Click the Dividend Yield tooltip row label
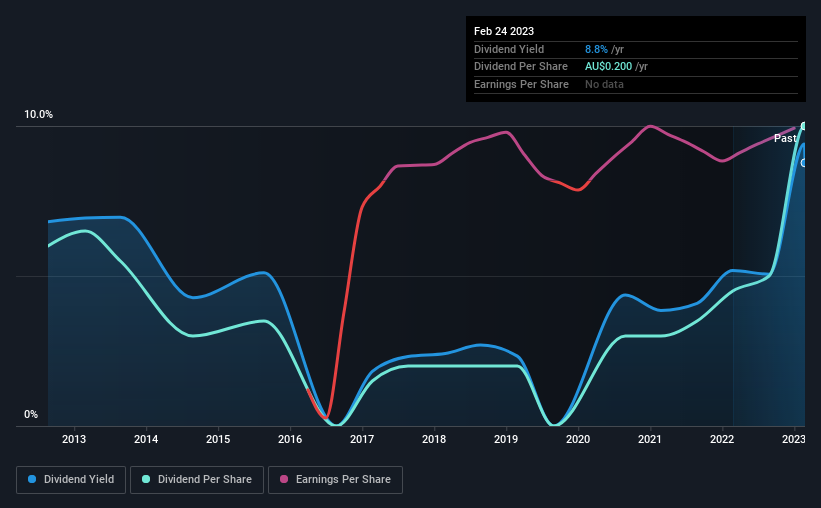Screen dimensions: 821x508 pos(509,49)
